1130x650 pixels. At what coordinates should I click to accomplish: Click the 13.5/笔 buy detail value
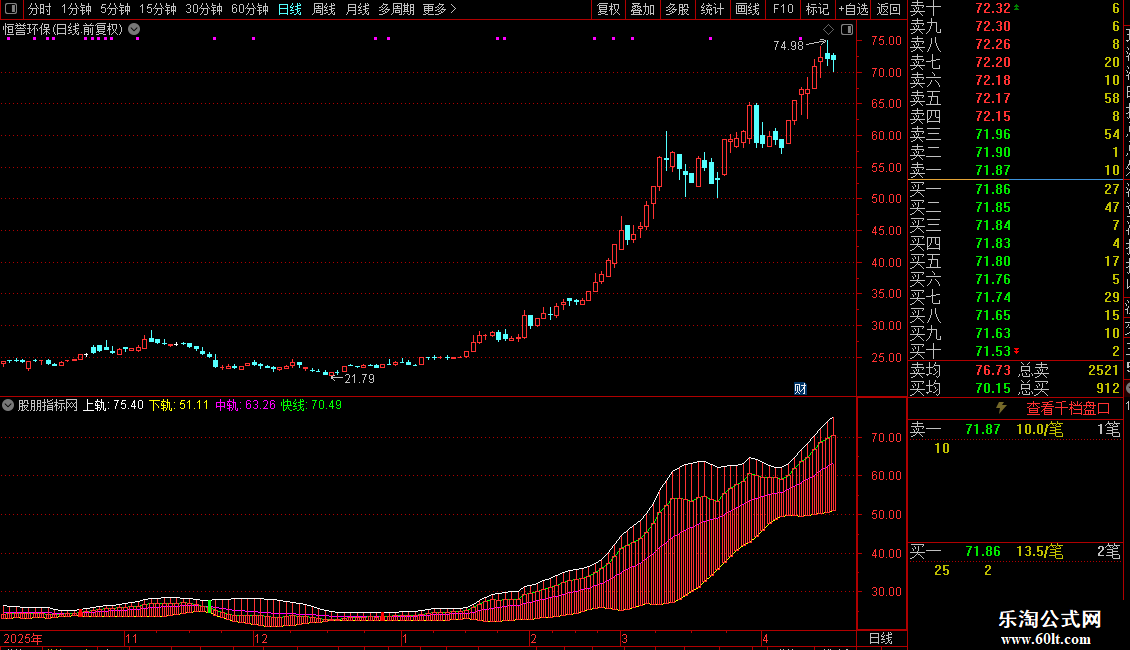coord(1039,552)
